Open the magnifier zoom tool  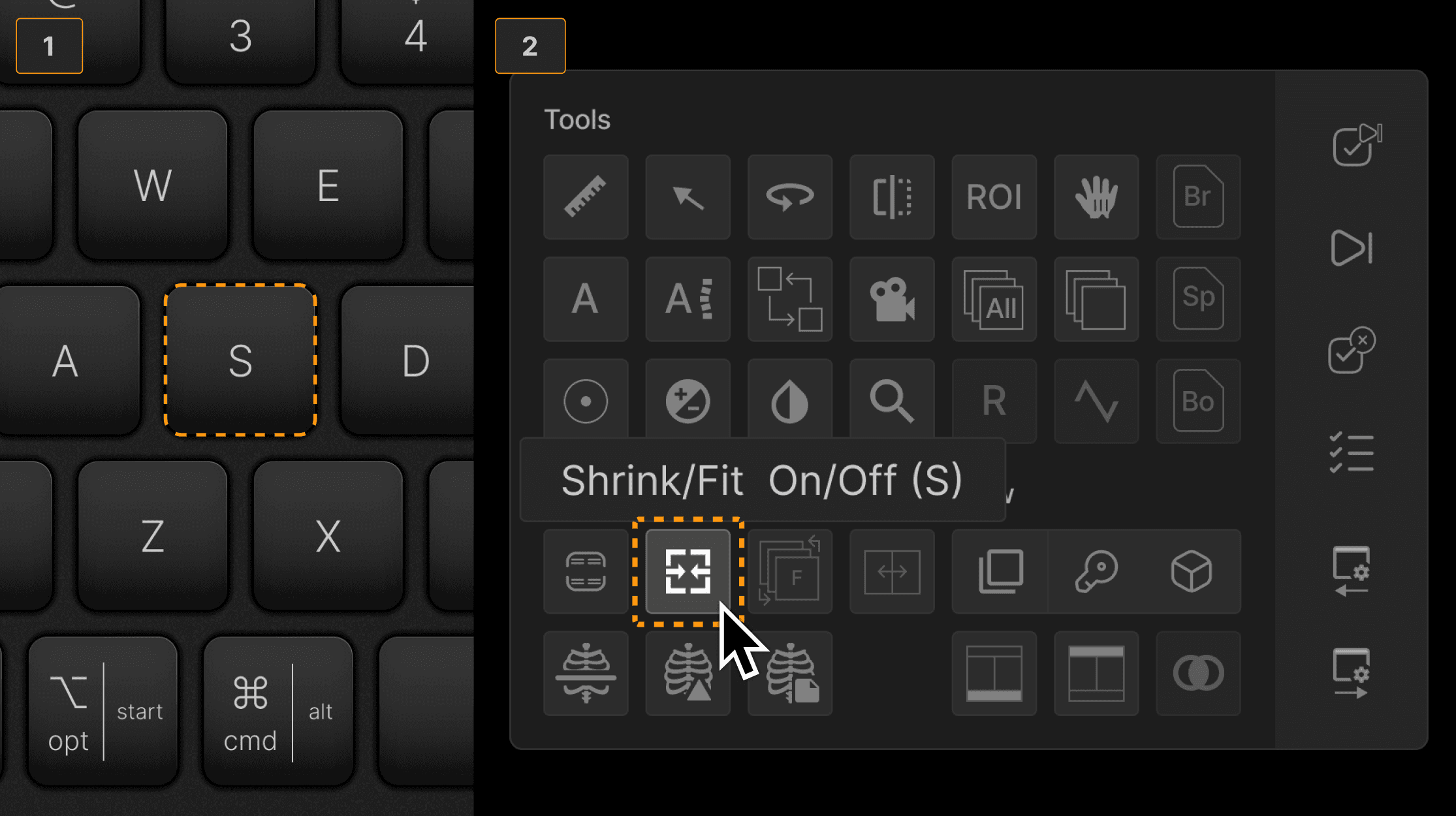pyautogui.click(x=892, y=401)
